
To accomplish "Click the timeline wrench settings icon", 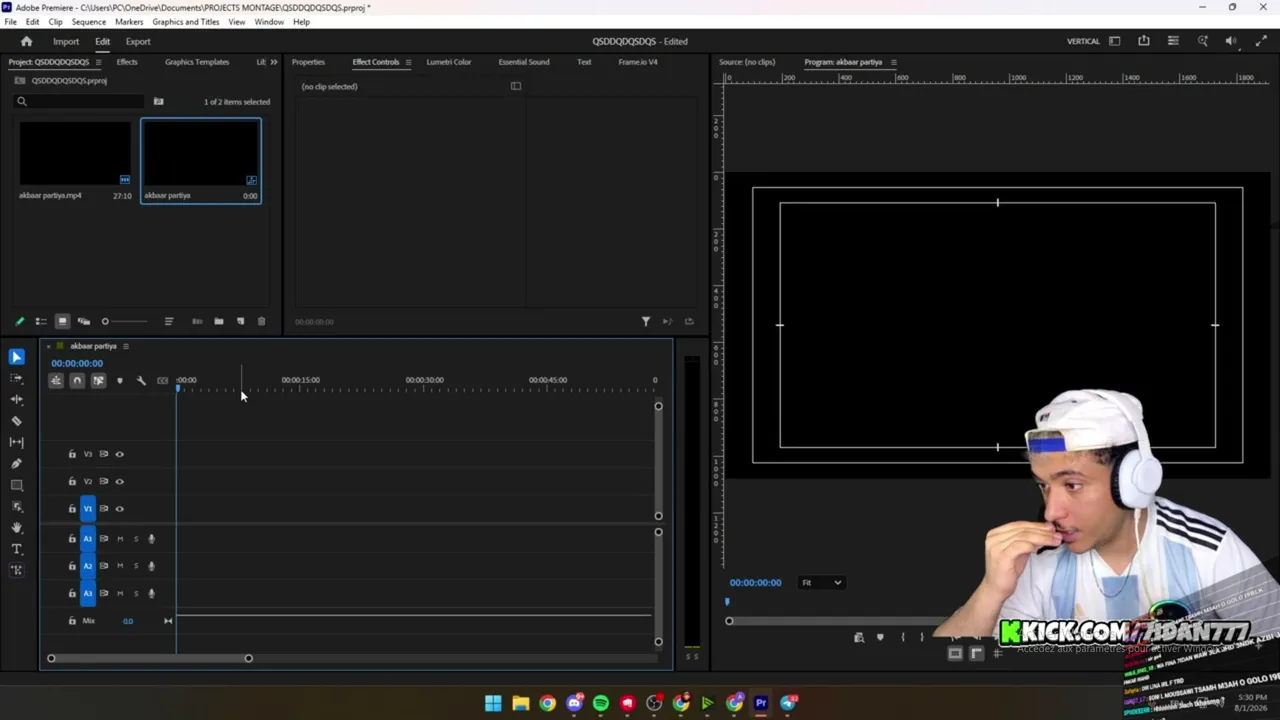I will (x=141, y=380).
